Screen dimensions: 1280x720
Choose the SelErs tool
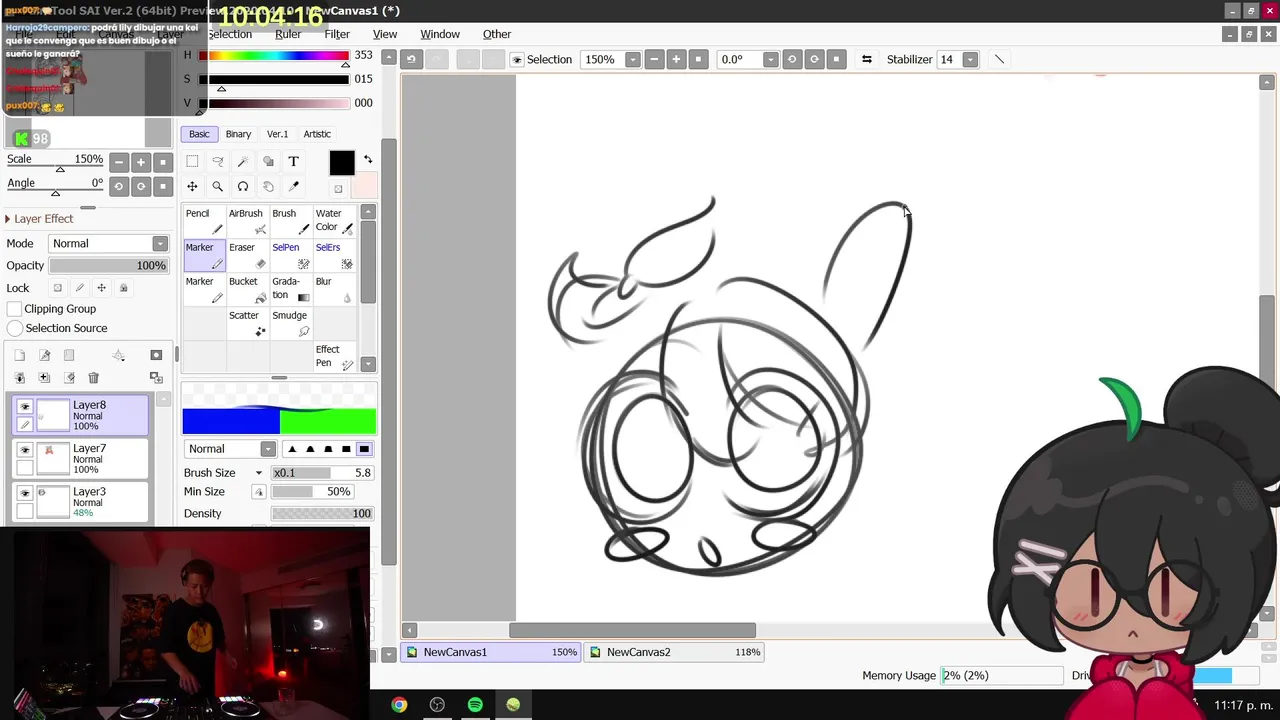(x=334, y=255)
